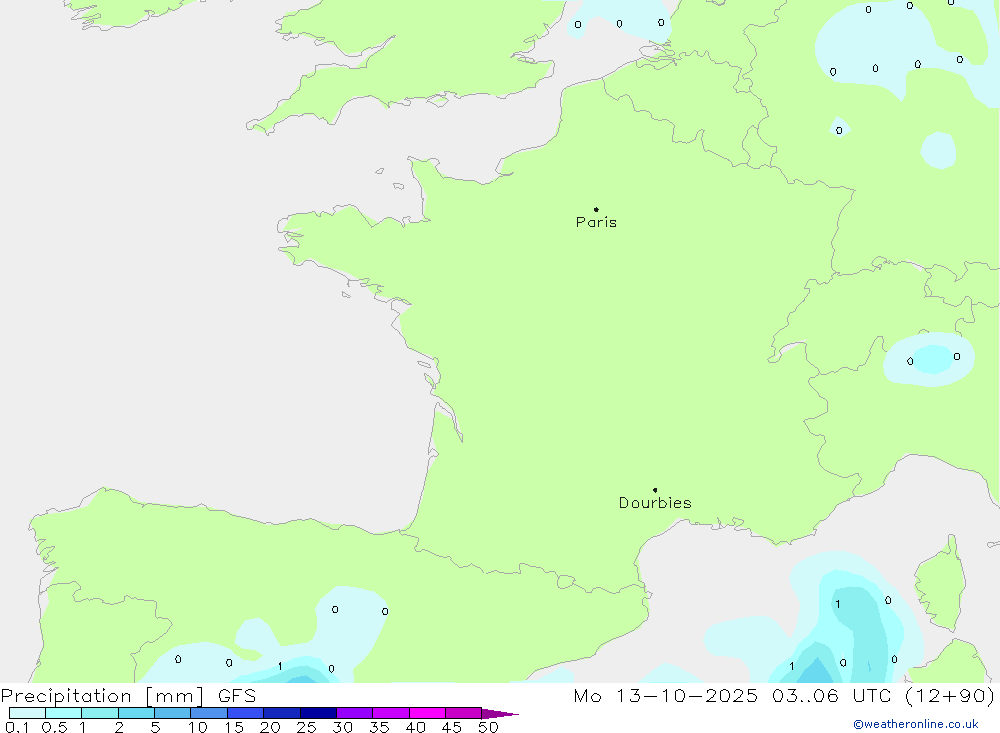The width and height of the screenshot is (1000, 733).
Task: Click the legend value 10
Action: point(198,727)
